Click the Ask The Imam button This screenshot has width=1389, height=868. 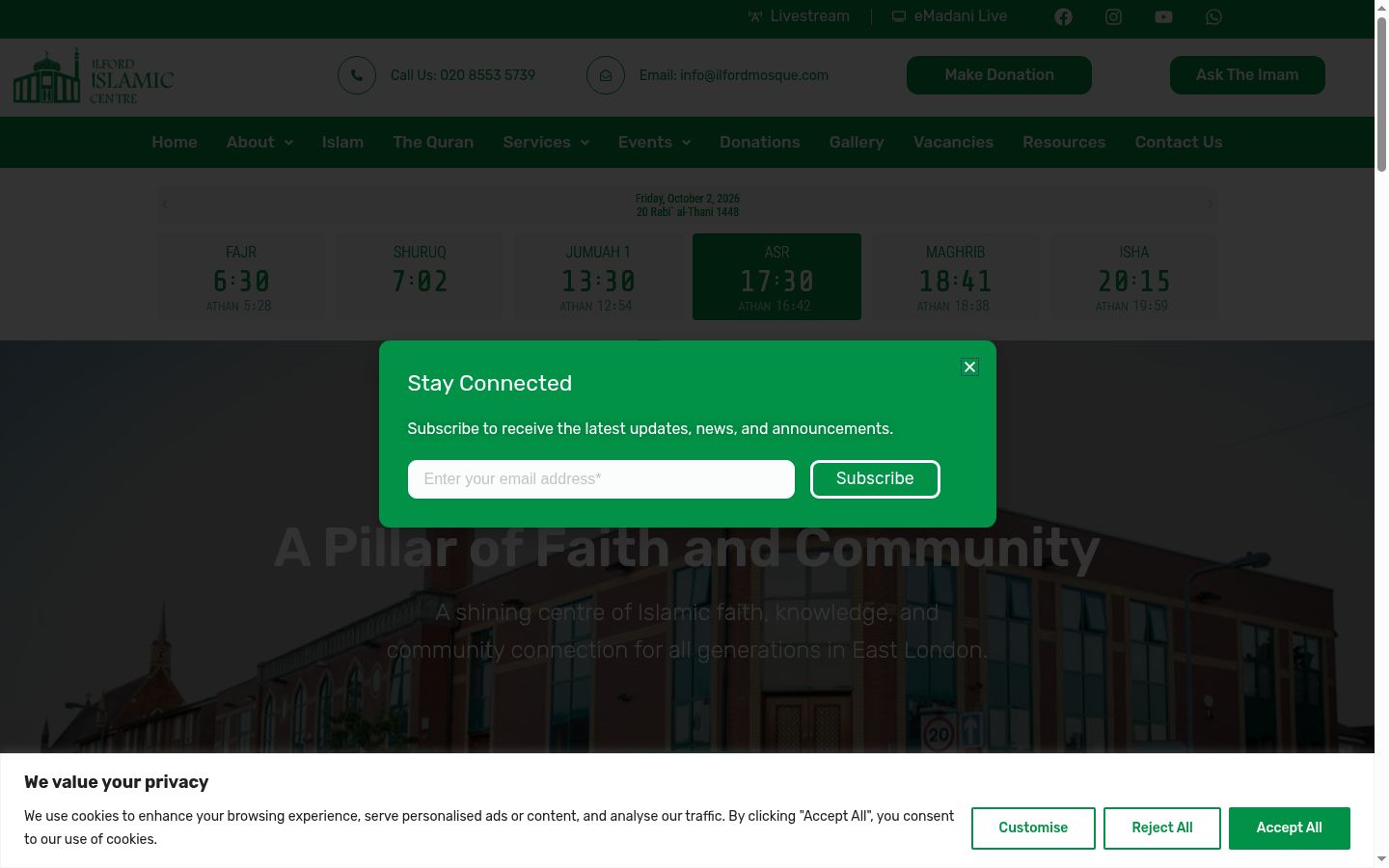coord(1247,75)
